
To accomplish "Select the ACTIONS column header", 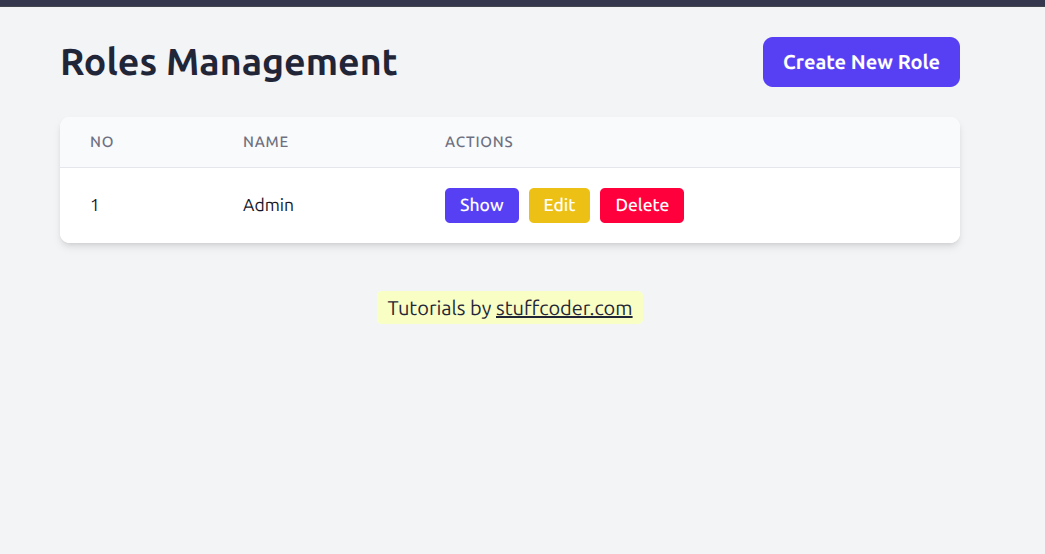I will 479,142.
